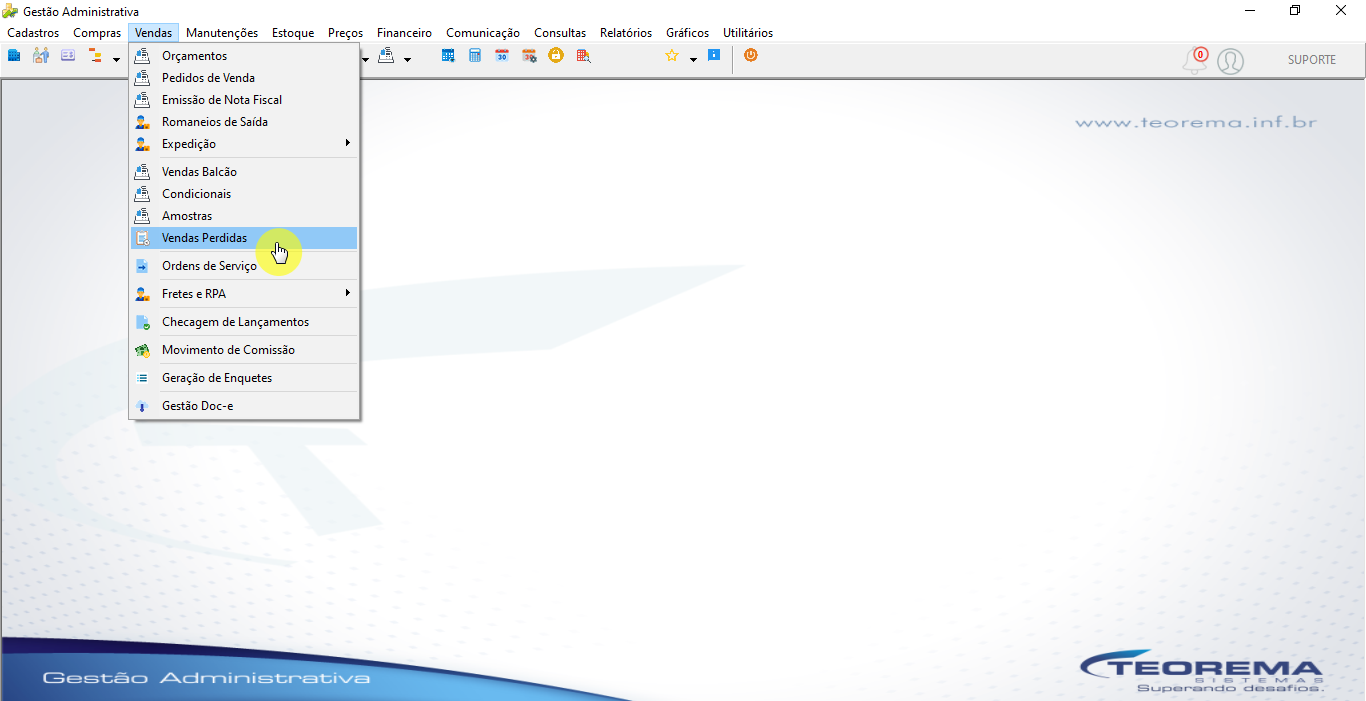Click the user profile avatar icon
Screen dimensions: 1366x701
(1231, 61)
